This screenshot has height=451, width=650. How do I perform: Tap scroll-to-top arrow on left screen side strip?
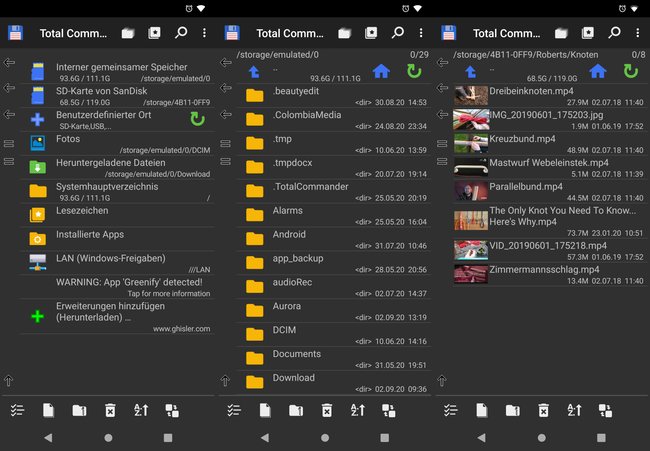point(9,380)
